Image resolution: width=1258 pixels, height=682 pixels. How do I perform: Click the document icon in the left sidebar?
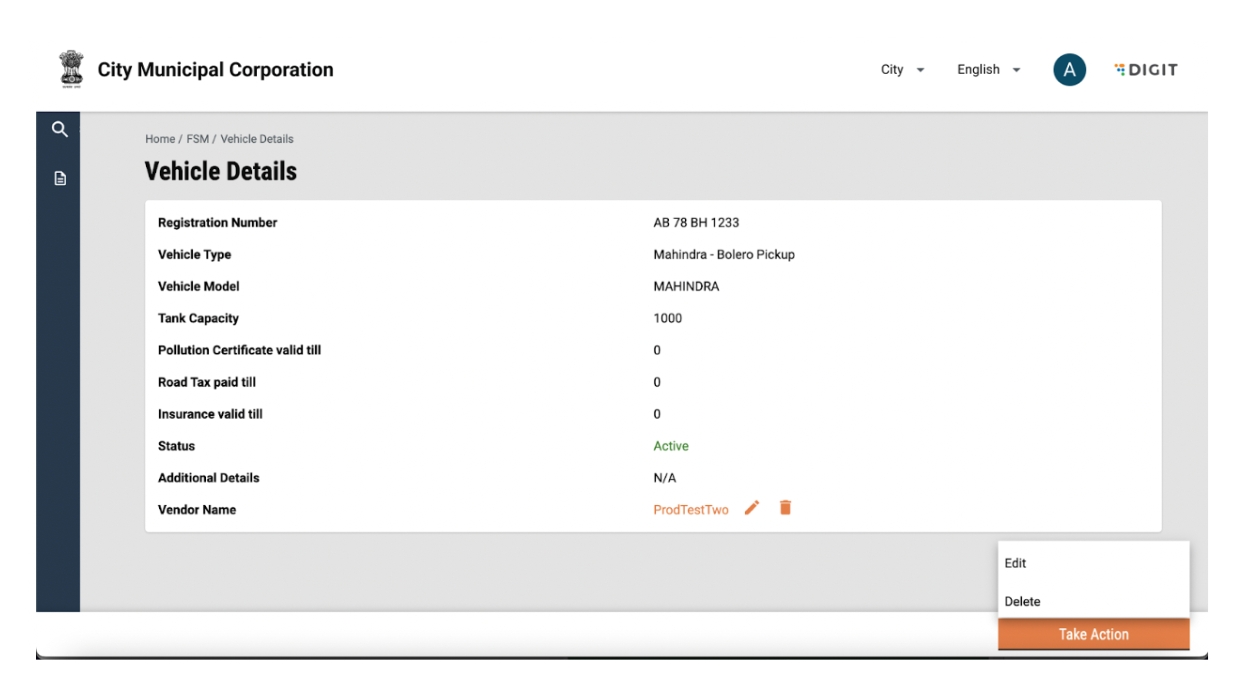click(x=59, y=179)
